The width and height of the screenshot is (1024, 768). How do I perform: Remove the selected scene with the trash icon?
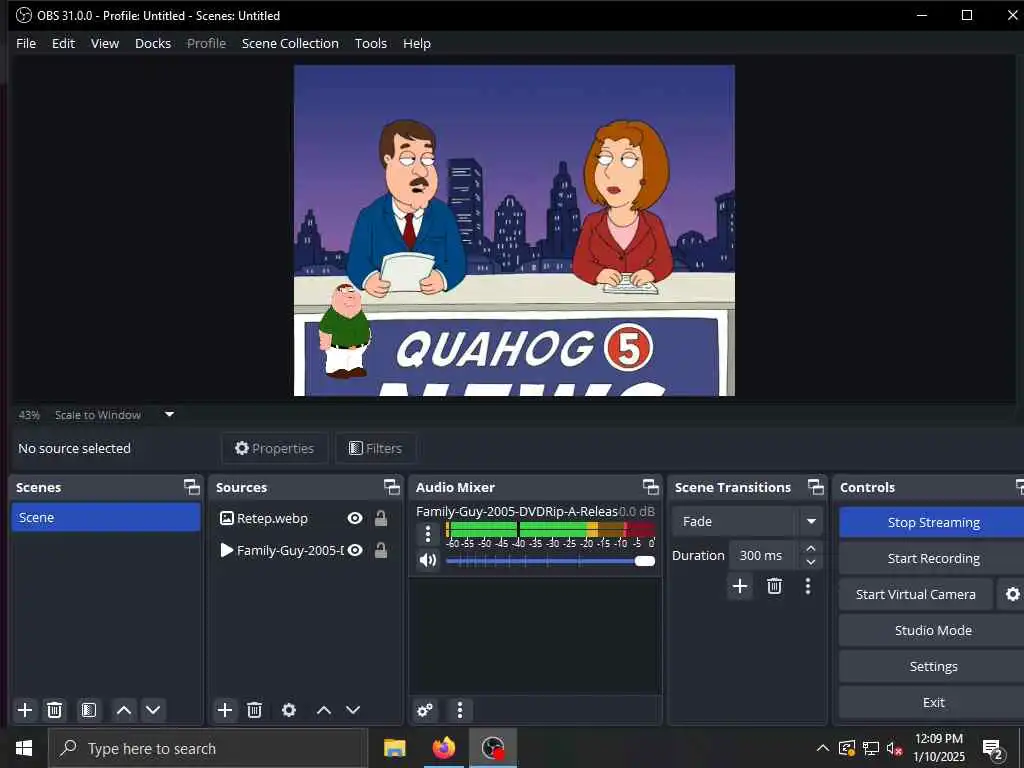pos(55,710)
